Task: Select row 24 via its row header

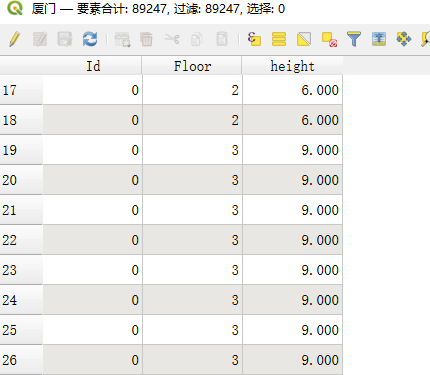Action: [x=21, y=300]
